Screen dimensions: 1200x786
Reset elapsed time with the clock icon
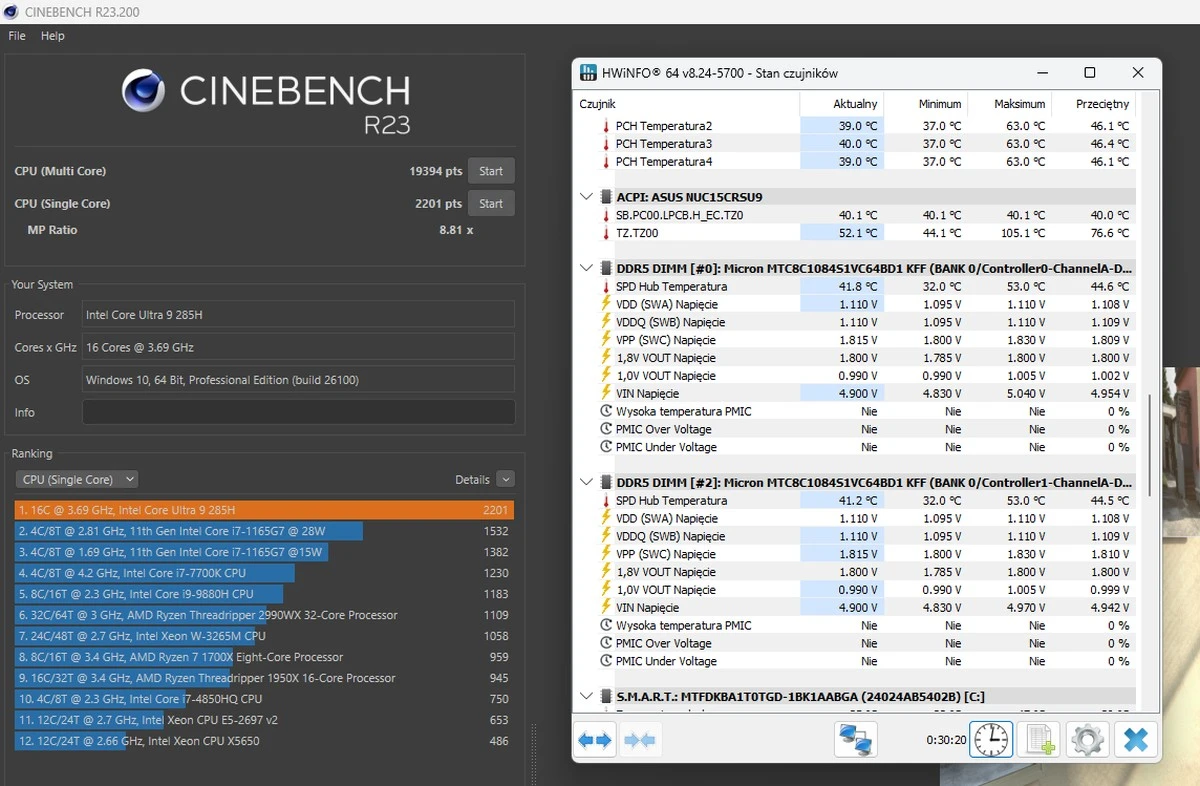pyautogui.click(x=991, y=740)
